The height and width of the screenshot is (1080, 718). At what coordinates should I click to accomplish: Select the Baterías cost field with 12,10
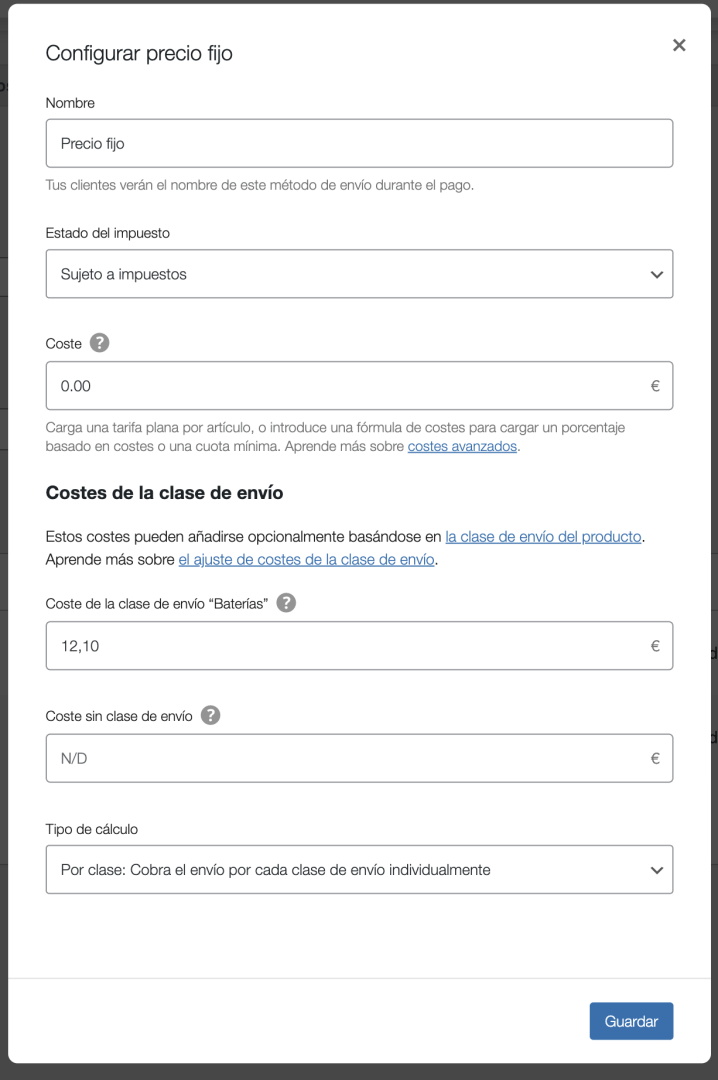click(x=359, y=645)
